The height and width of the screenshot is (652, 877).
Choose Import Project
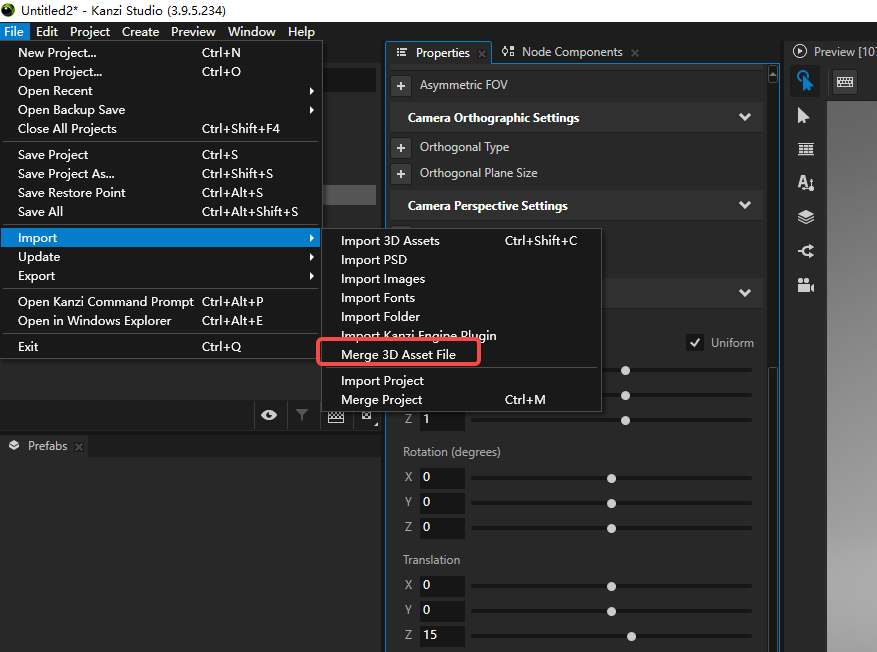pyautogui.click(x=461, y=381)
